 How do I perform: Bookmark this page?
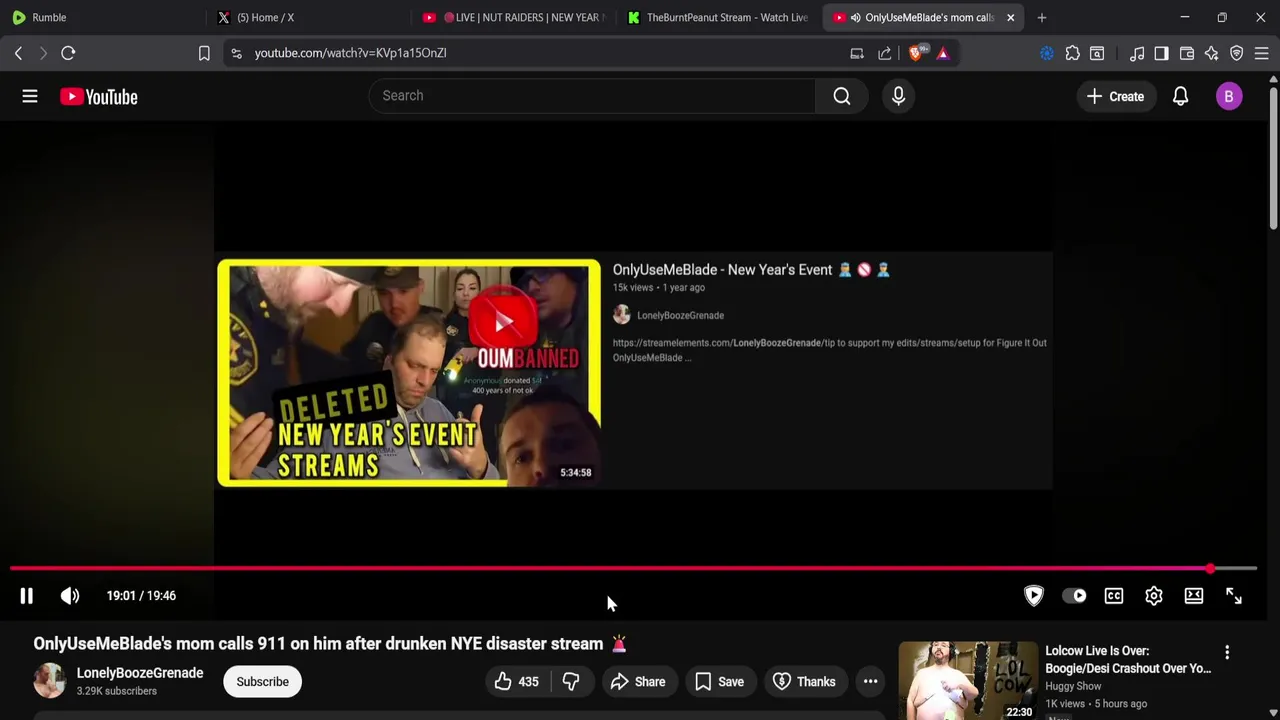click(x=204, y=53)
